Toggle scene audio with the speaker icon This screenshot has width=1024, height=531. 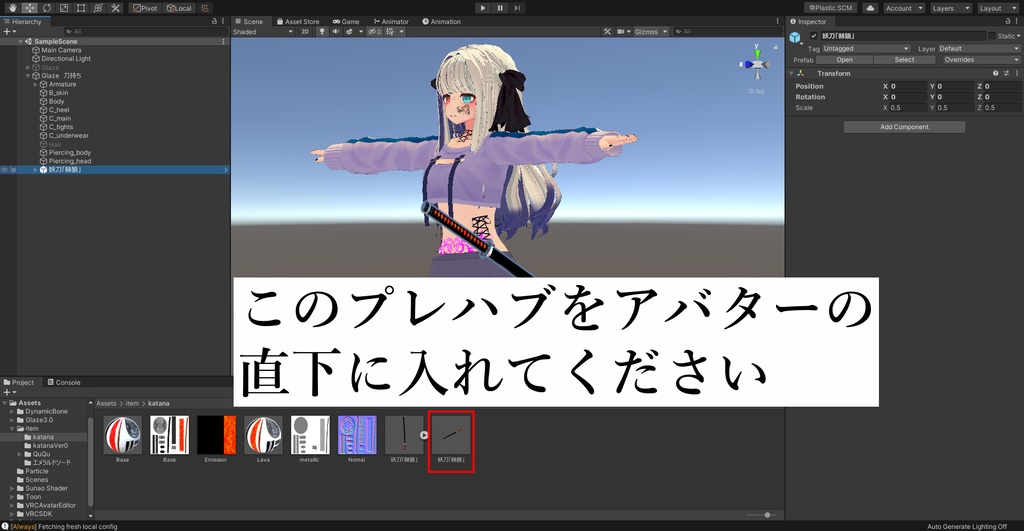point(336,31)
